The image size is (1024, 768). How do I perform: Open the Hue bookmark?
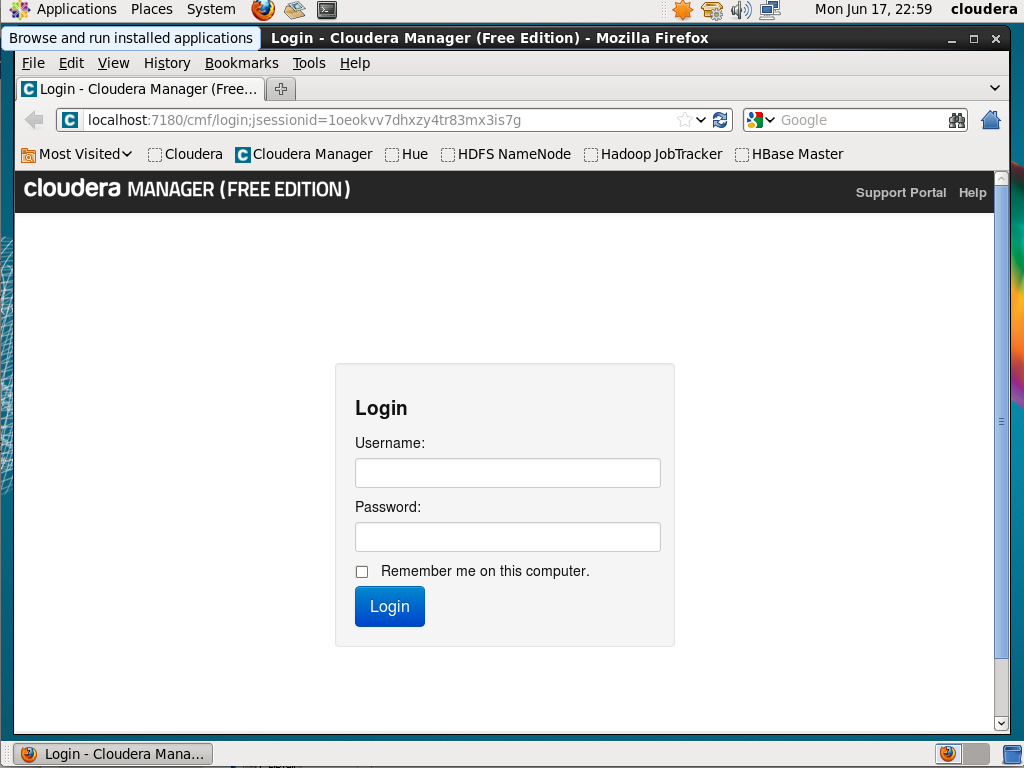coord(407,155)
